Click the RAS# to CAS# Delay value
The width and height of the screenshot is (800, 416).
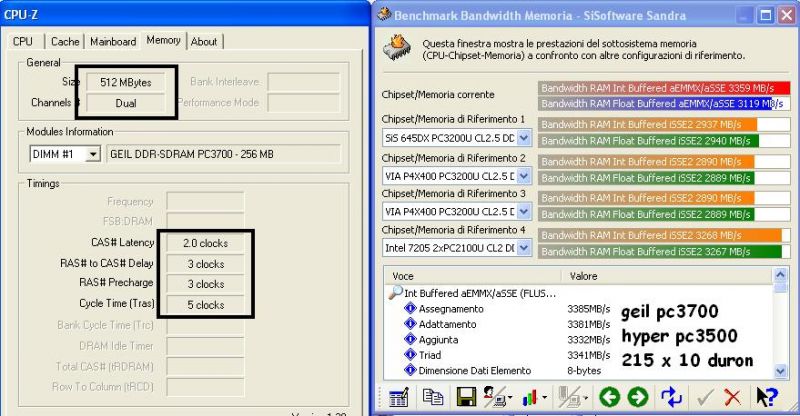coord(205,264)
